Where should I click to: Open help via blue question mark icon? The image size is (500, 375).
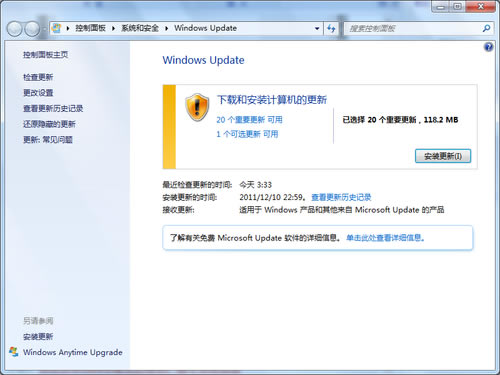click(x=488, y=47)
